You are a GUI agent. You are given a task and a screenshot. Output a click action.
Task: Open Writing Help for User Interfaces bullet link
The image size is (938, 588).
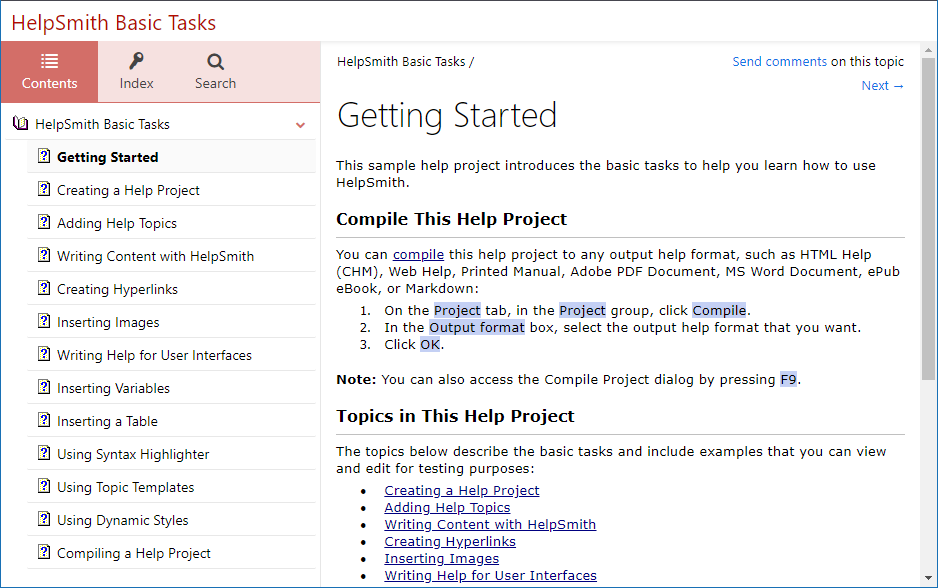[490, 575]
